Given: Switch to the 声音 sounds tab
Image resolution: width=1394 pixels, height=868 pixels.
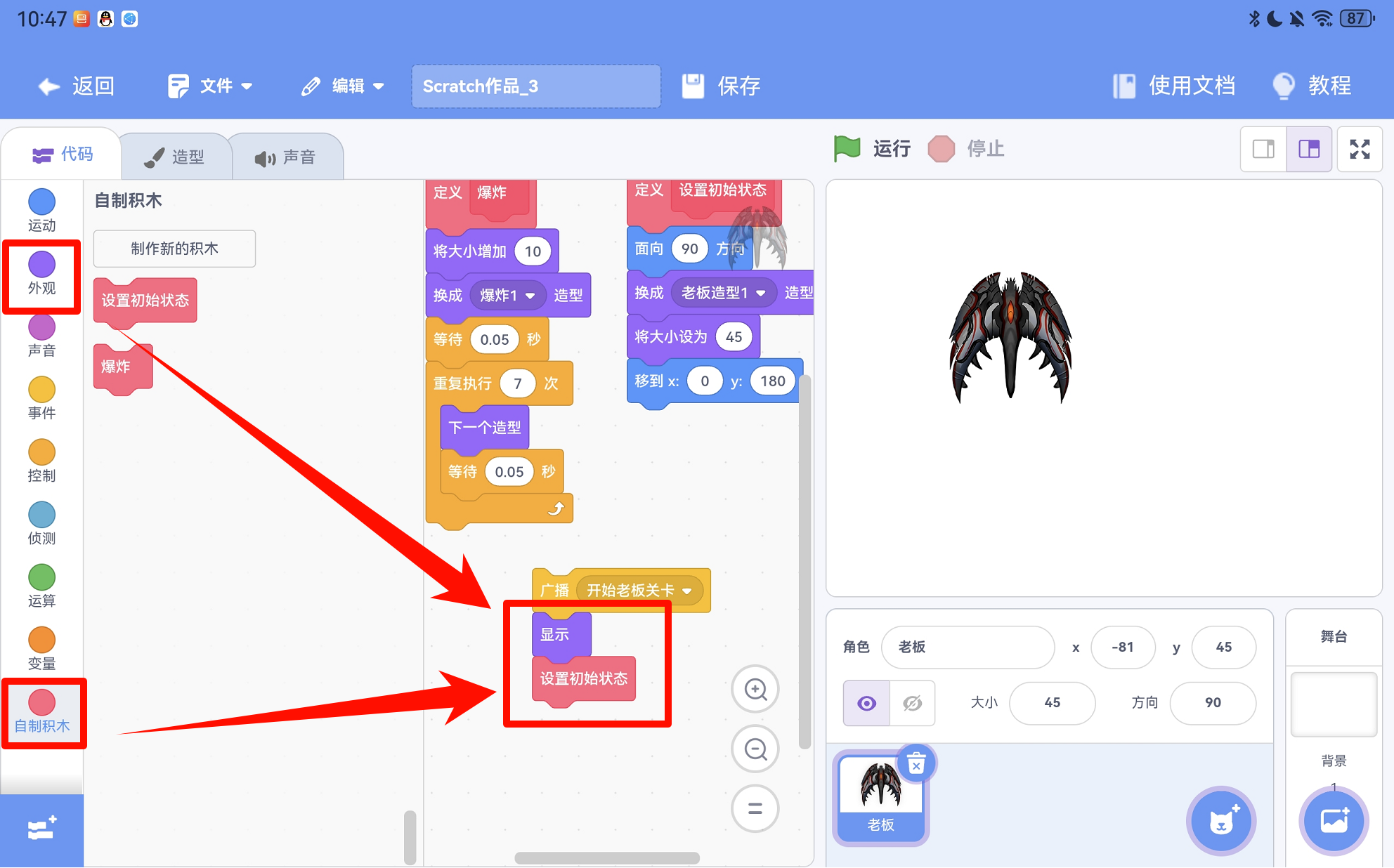Looking at the screenshot, I should click(x=285, y=157).
